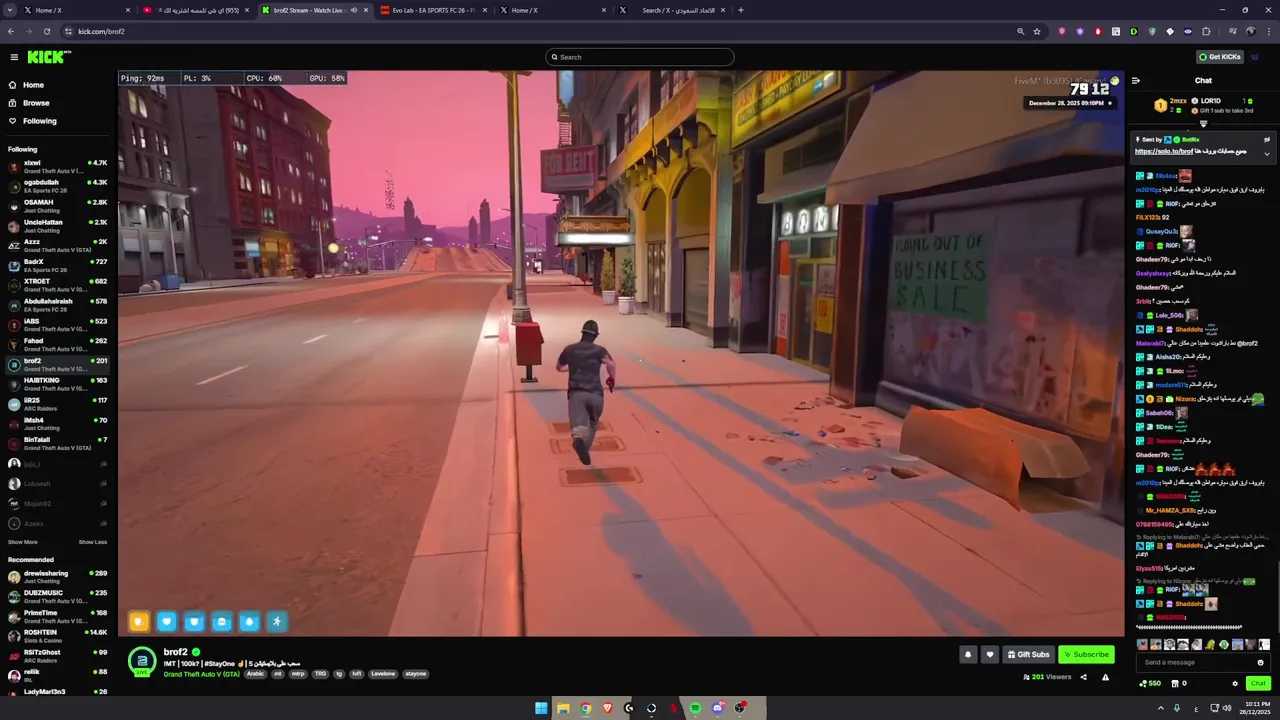Screen dimensions: 1280x720
Task: Toggle notification bell for brof2
Action: coord(968,655)
